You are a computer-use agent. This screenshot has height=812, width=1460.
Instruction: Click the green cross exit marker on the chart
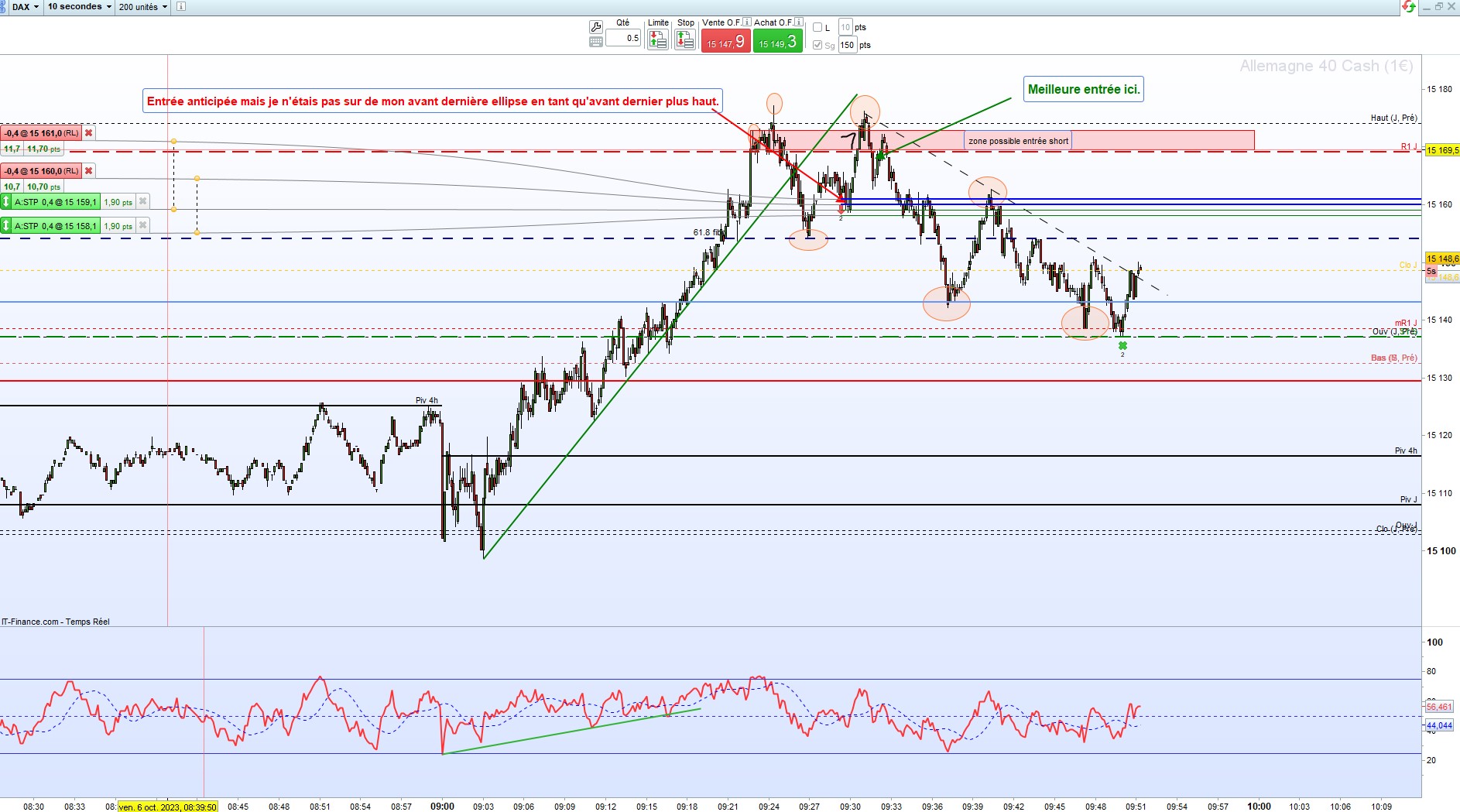pos(1122,345)
